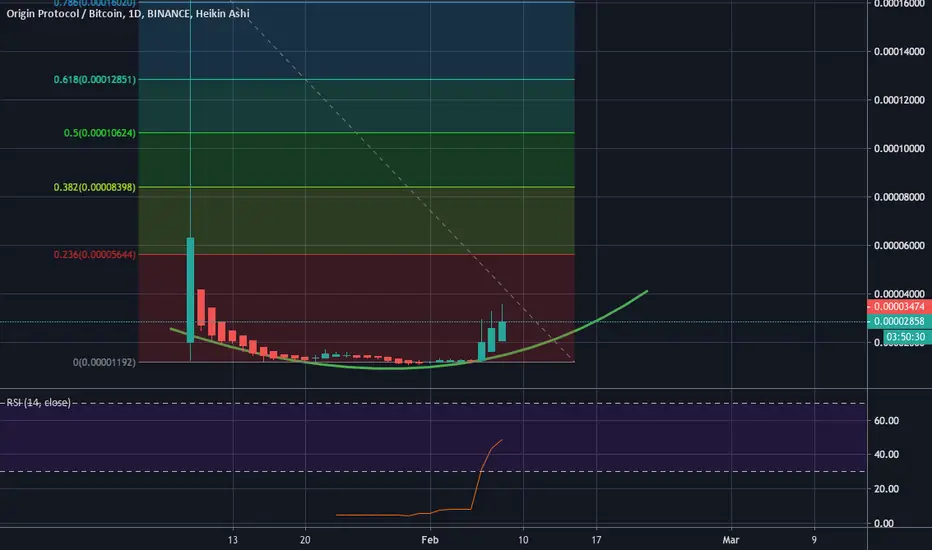Image resolution: width=932 pixels, height=550 pixels.
Task: Click the 0.00006000 price axis label
Action: 899,246
